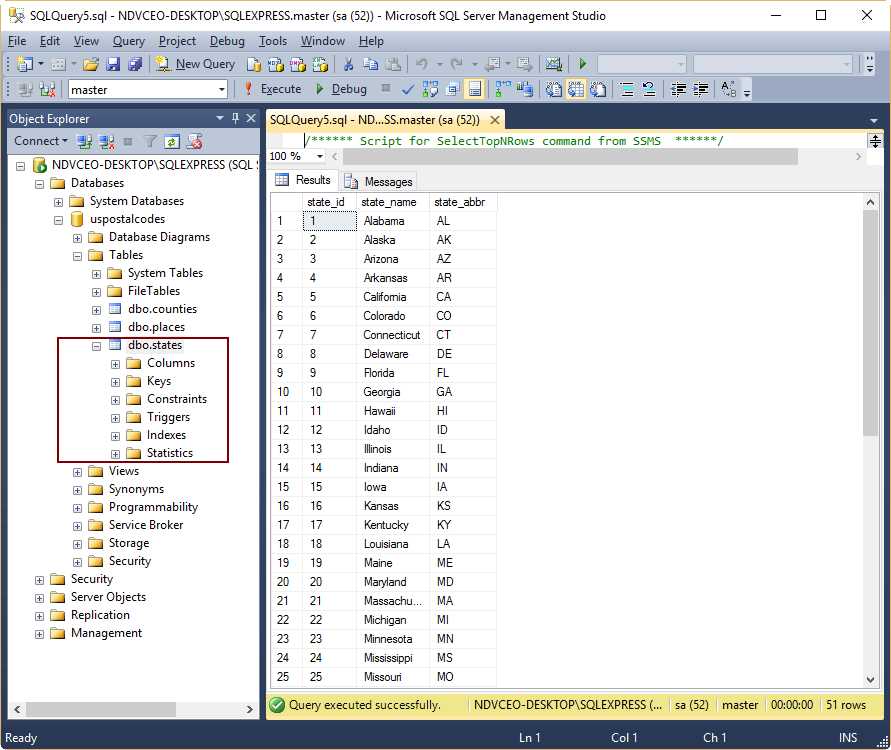Toggle Results to Grid mode
The image size is (891, 750).
click(576, 89)
